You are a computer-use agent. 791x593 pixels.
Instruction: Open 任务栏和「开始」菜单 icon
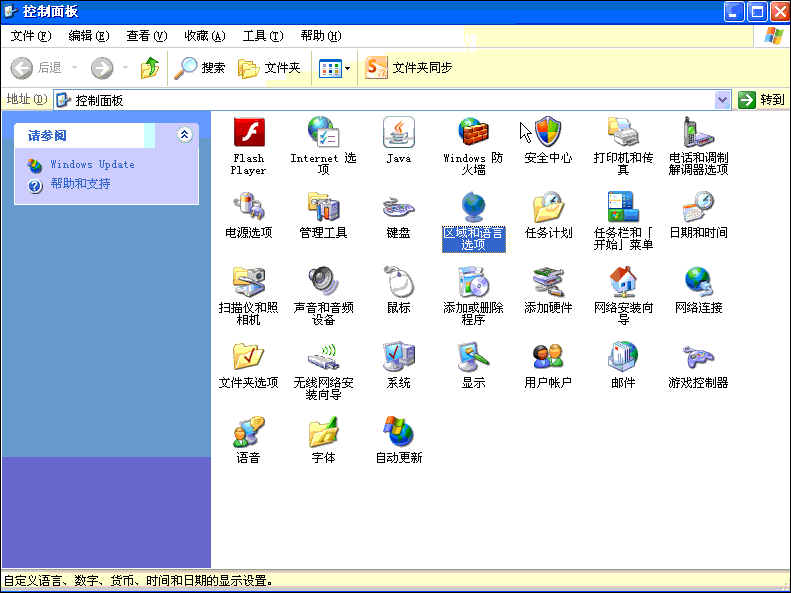pyautogui.click(x=623, y=207)
